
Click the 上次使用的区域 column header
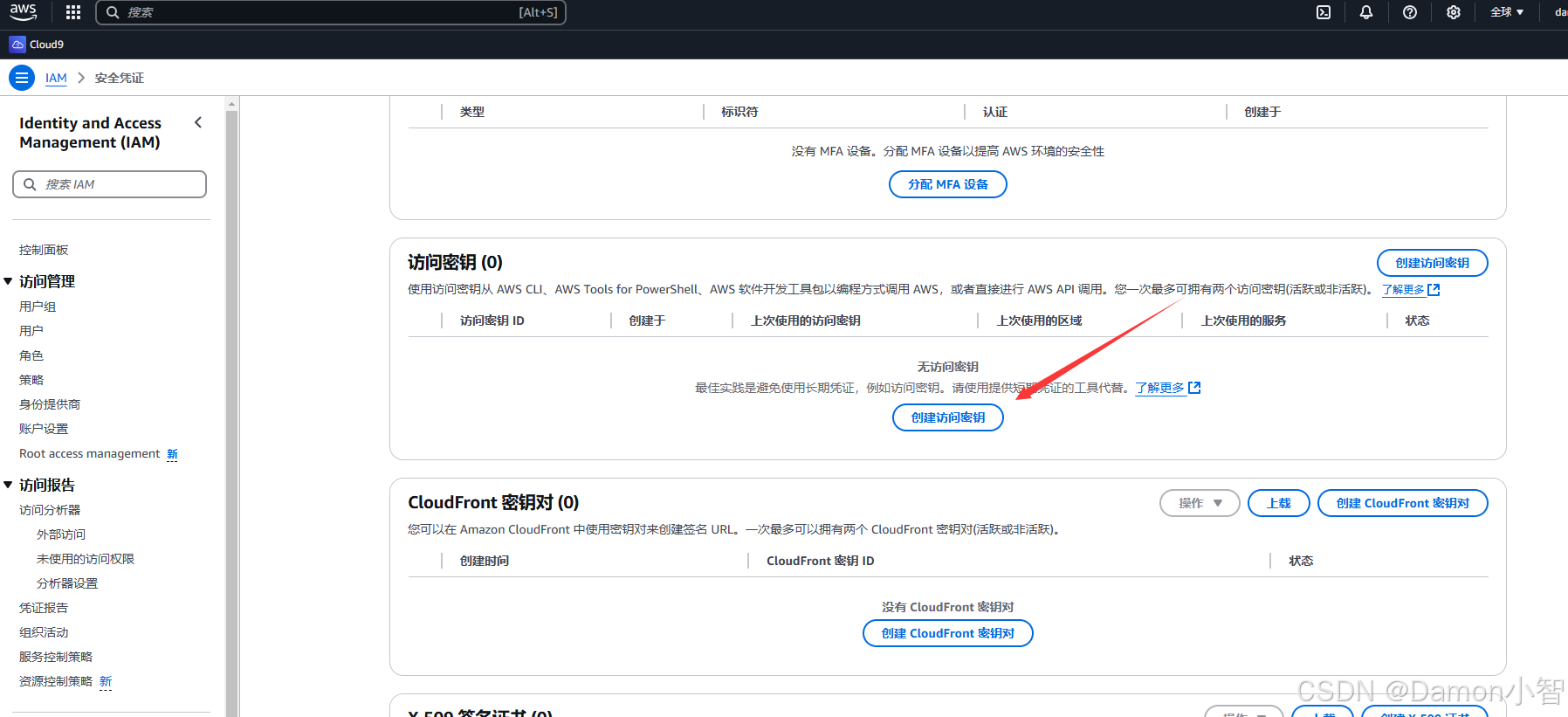click(x=1039, y=321)
